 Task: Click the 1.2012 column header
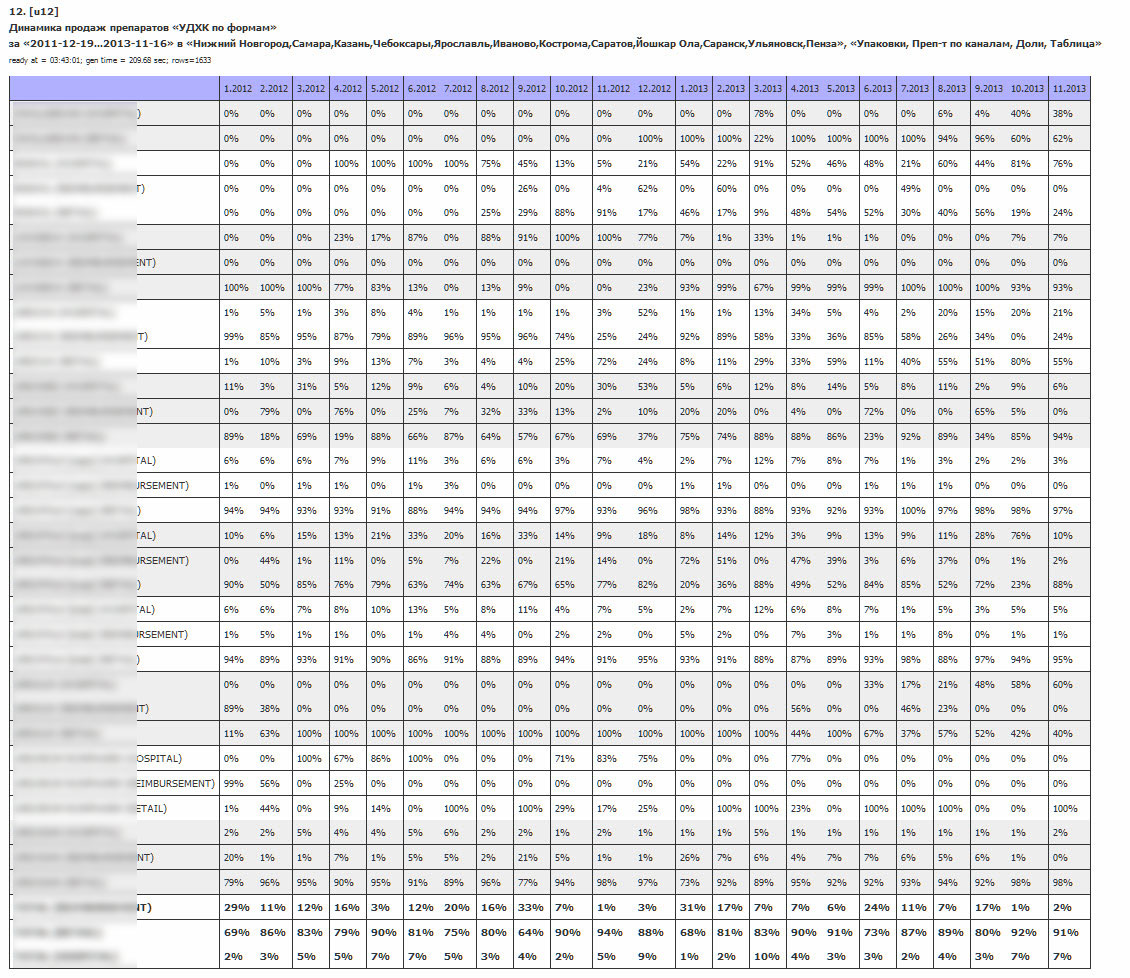coord(238,89)
